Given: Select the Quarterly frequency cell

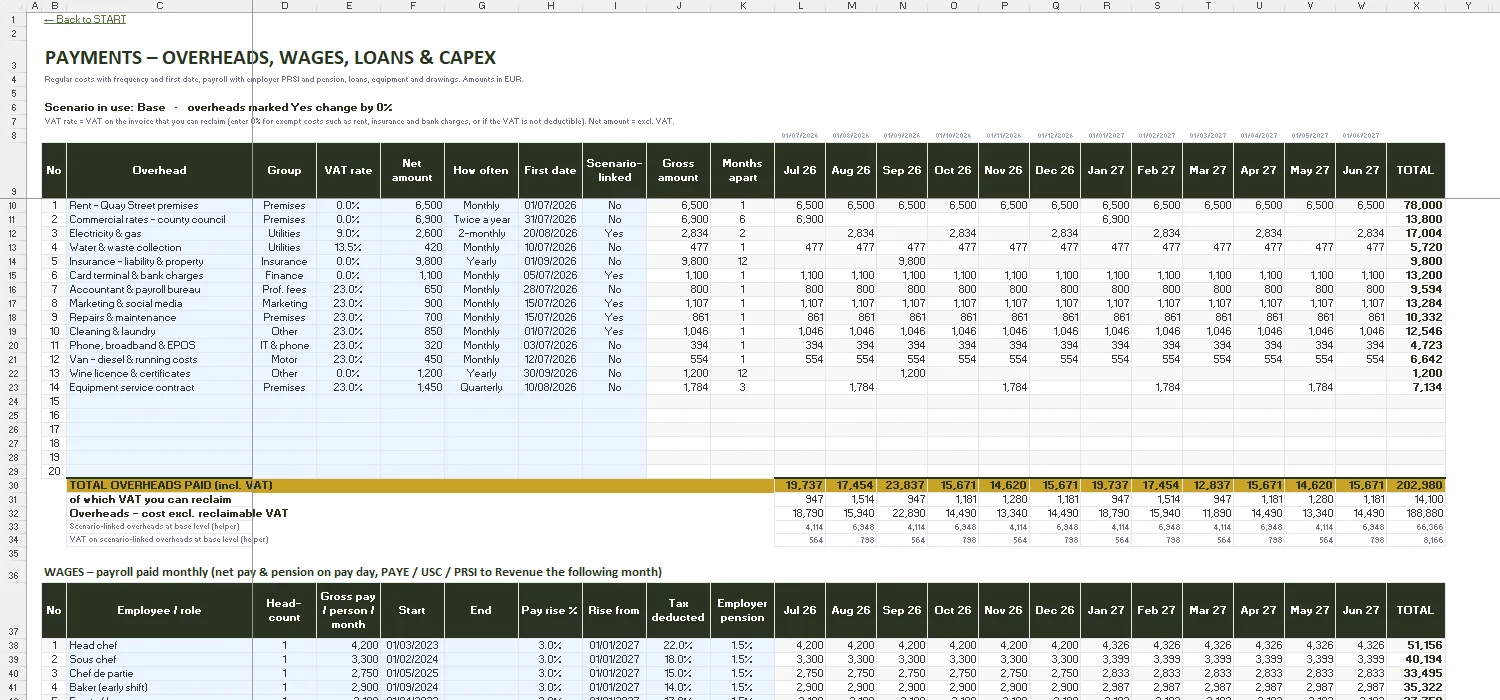Looking at the screenshot, I should click(481, 387).
